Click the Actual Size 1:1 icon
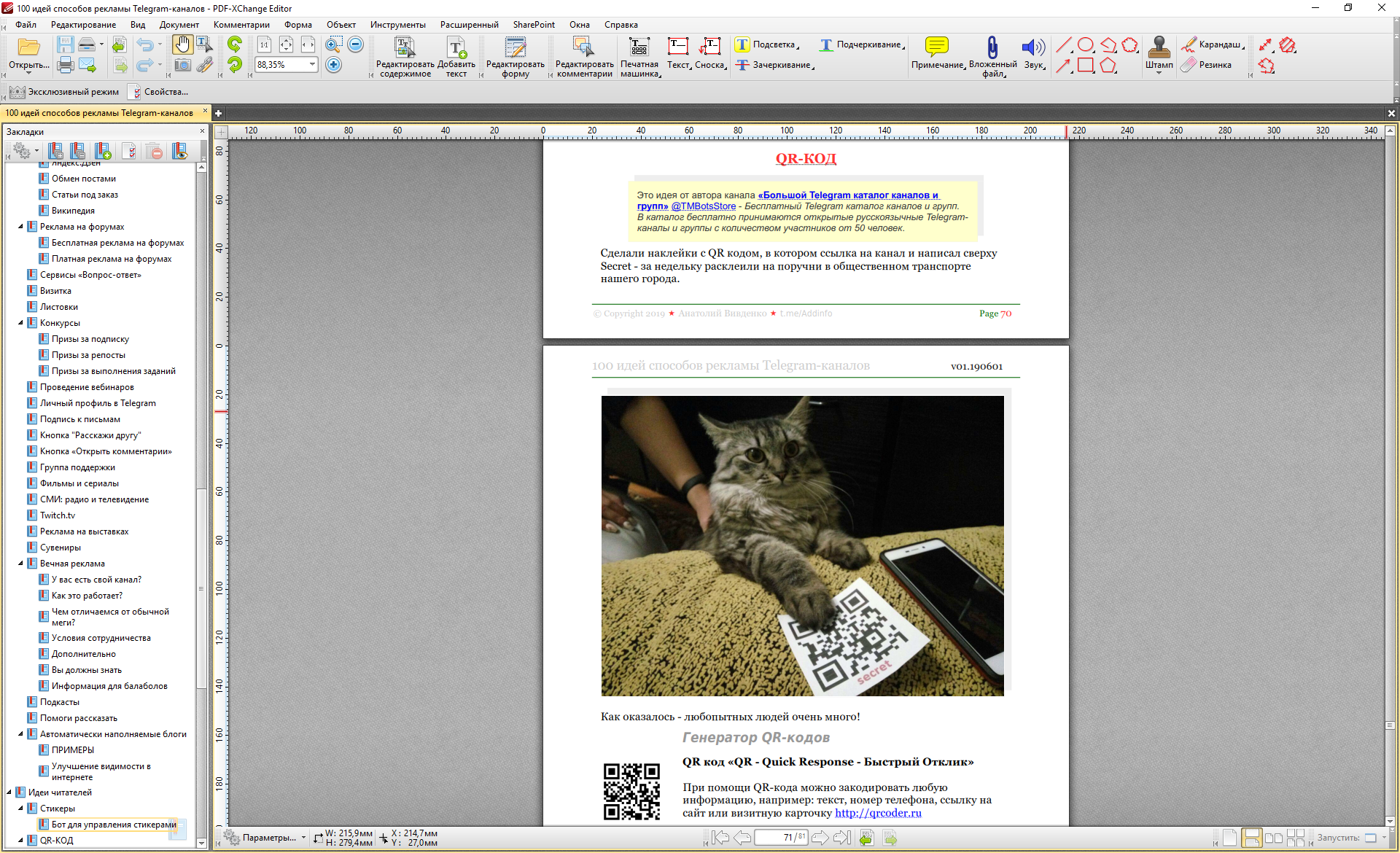 click(264, 45)
